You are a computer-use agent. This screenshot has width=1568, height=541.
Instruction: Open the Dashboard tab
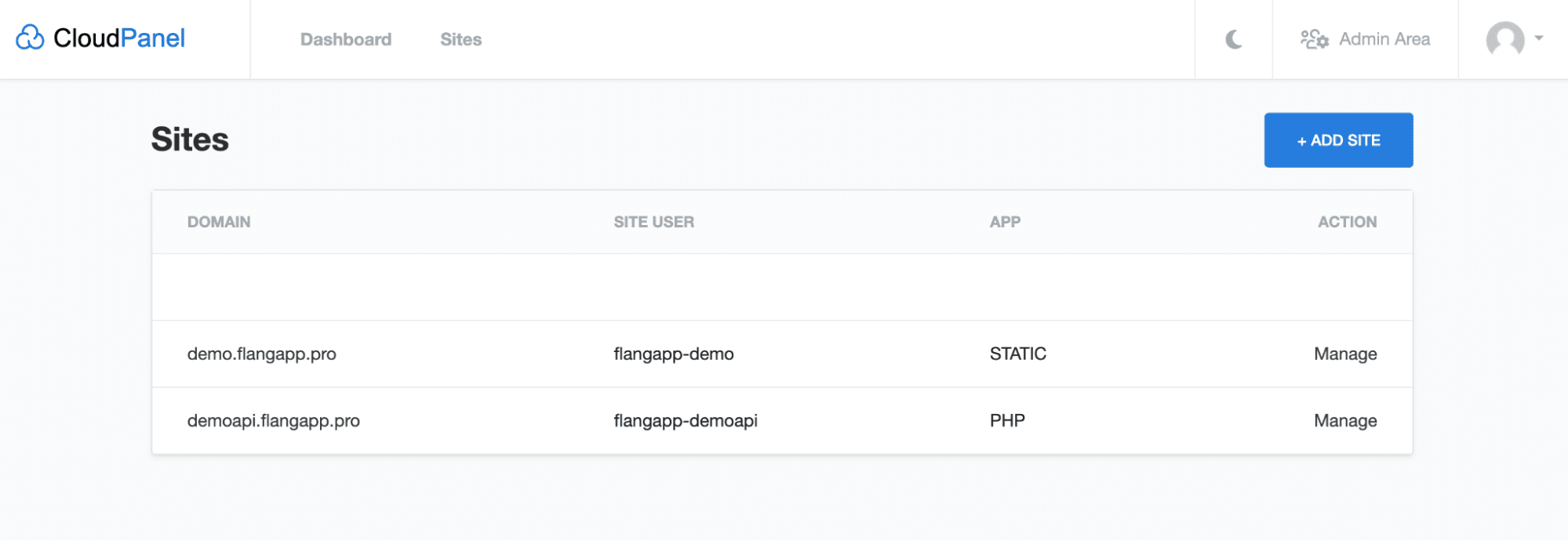[345, 39]
